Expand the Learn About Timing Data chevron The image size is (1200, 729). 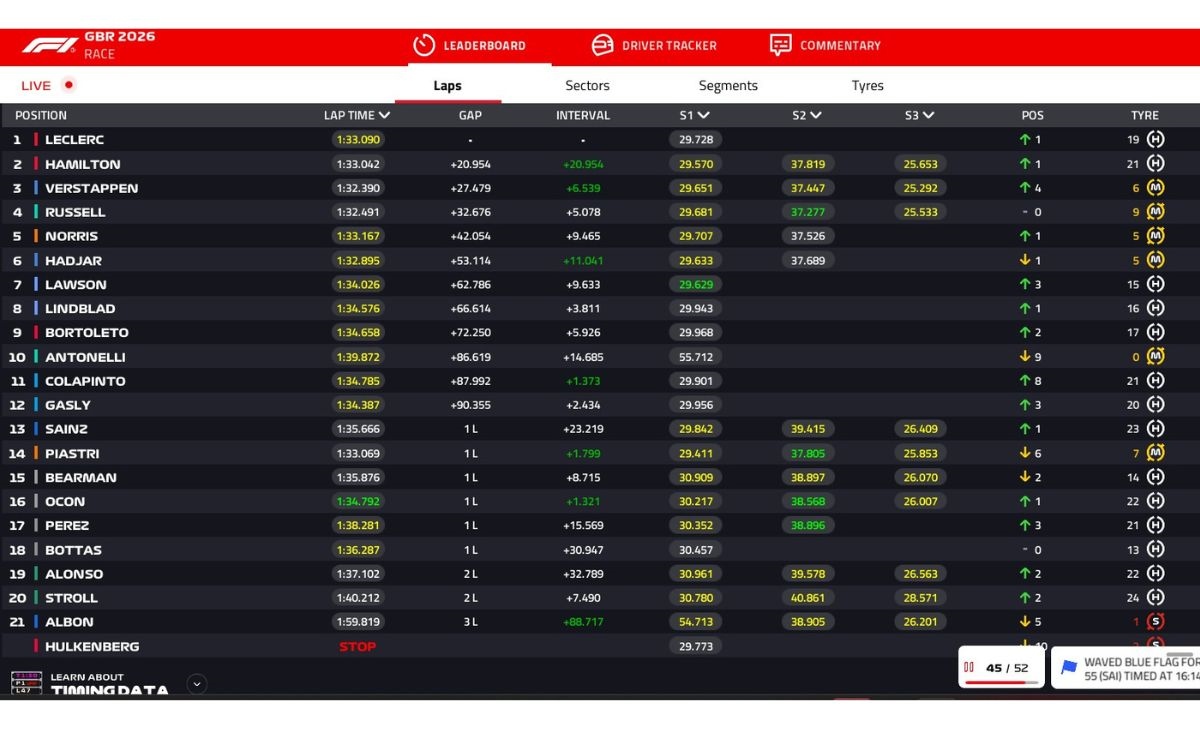click(197, 684)
